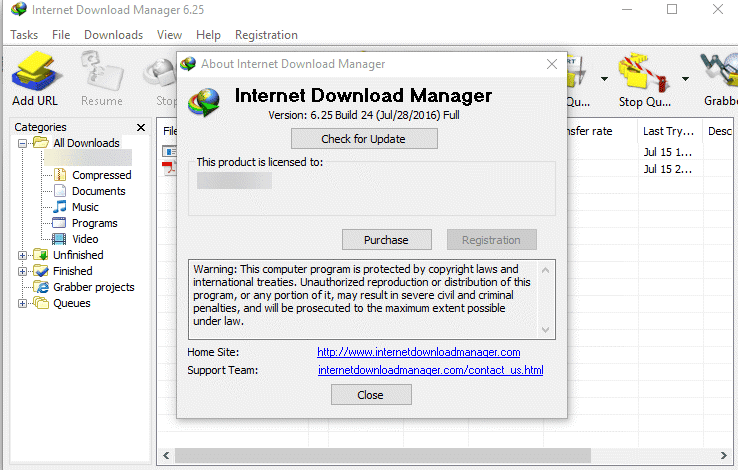The image size is (738, 470).
Task: Click the Transfer rate column header
Action: pos(588,131)
